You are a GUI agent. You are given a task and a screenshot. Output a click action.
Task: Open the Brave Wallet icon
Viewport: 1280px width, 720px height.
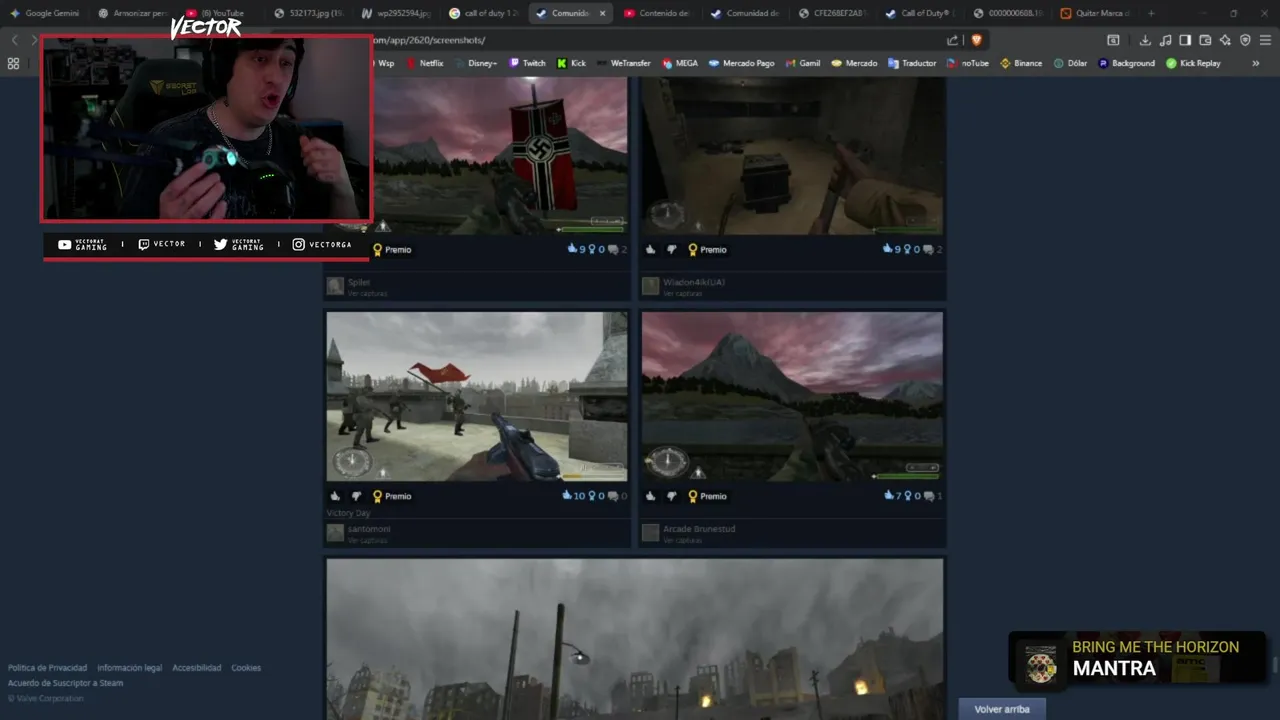1205,40
